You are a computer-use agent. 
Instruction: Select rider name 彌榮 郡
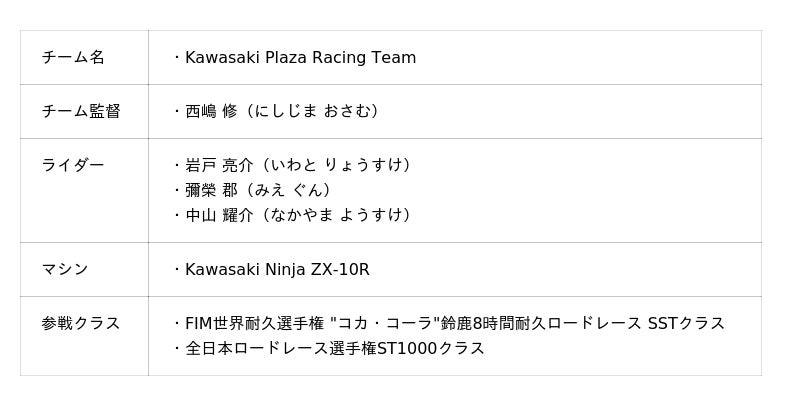click(x=211, y=190)
